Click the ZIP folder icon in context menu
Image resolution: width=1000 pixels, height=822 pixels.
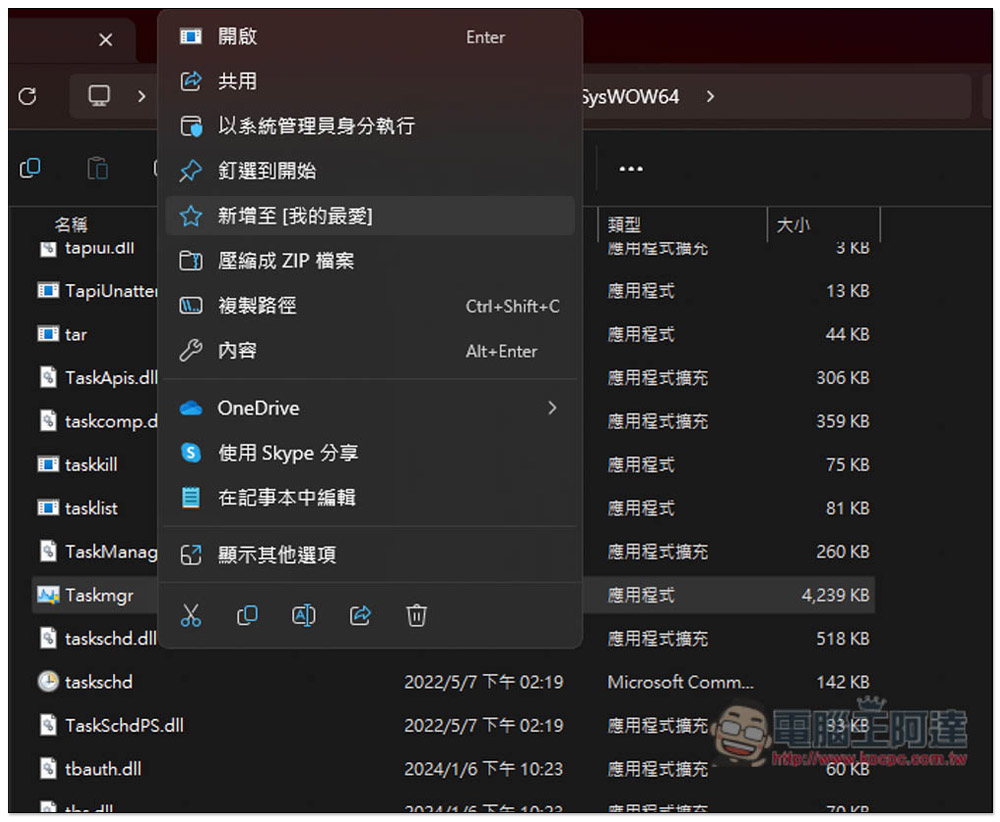191,261
